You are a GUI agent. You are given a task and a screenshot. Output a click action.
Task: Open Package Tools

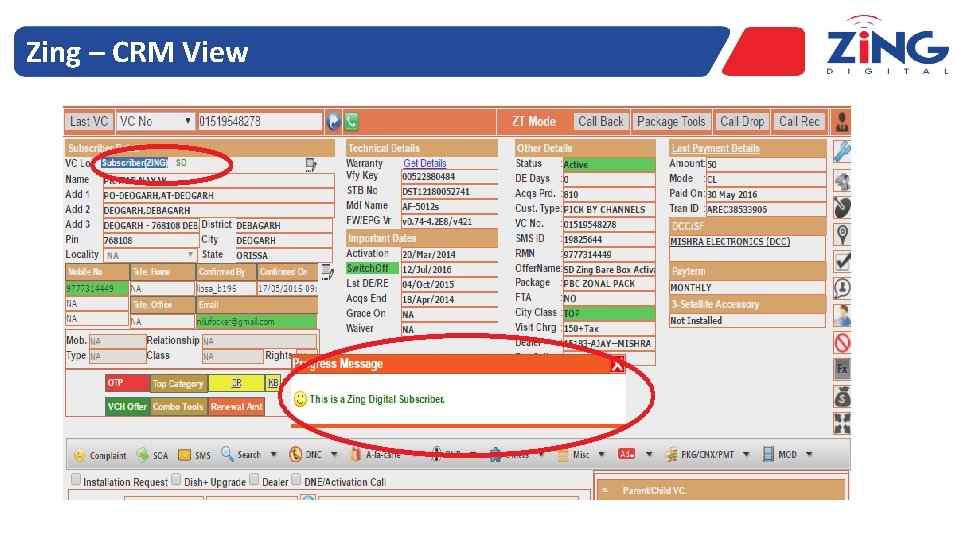pyautogui.click(x=671, y=121)
